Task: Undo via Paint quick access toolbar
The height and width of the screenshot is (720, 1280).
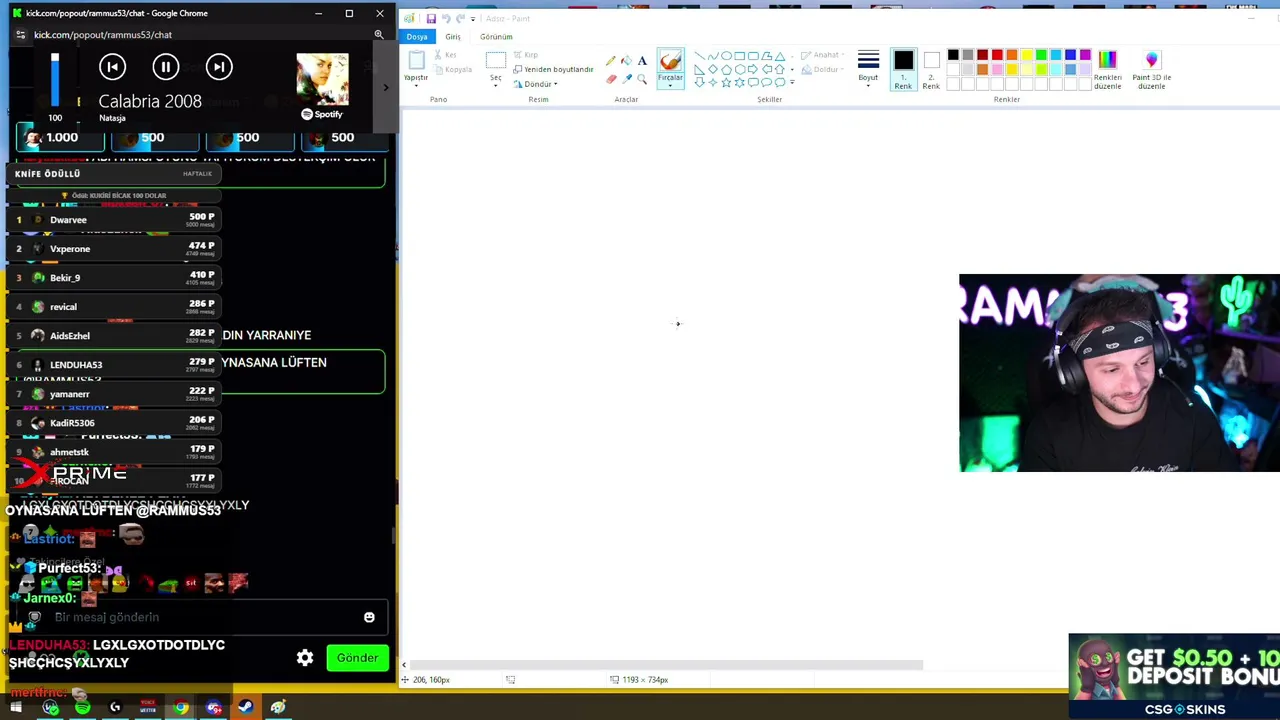Action: point(446,18)
